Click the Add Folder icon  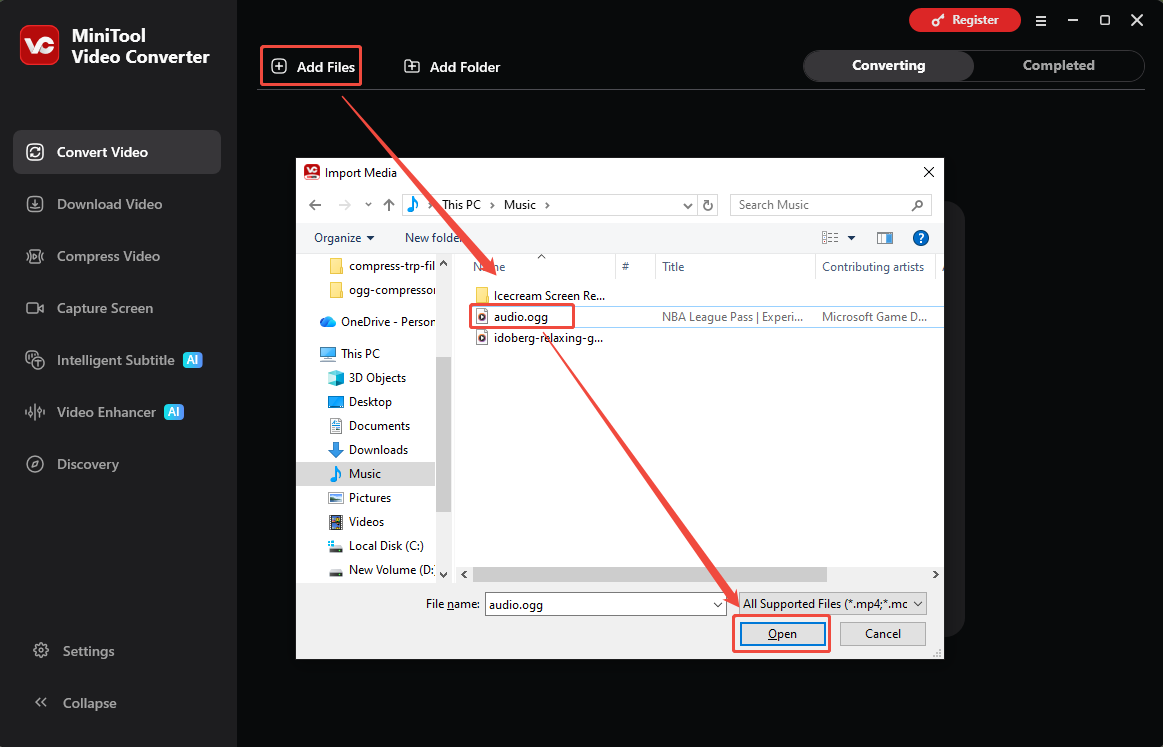pos(412,66)
